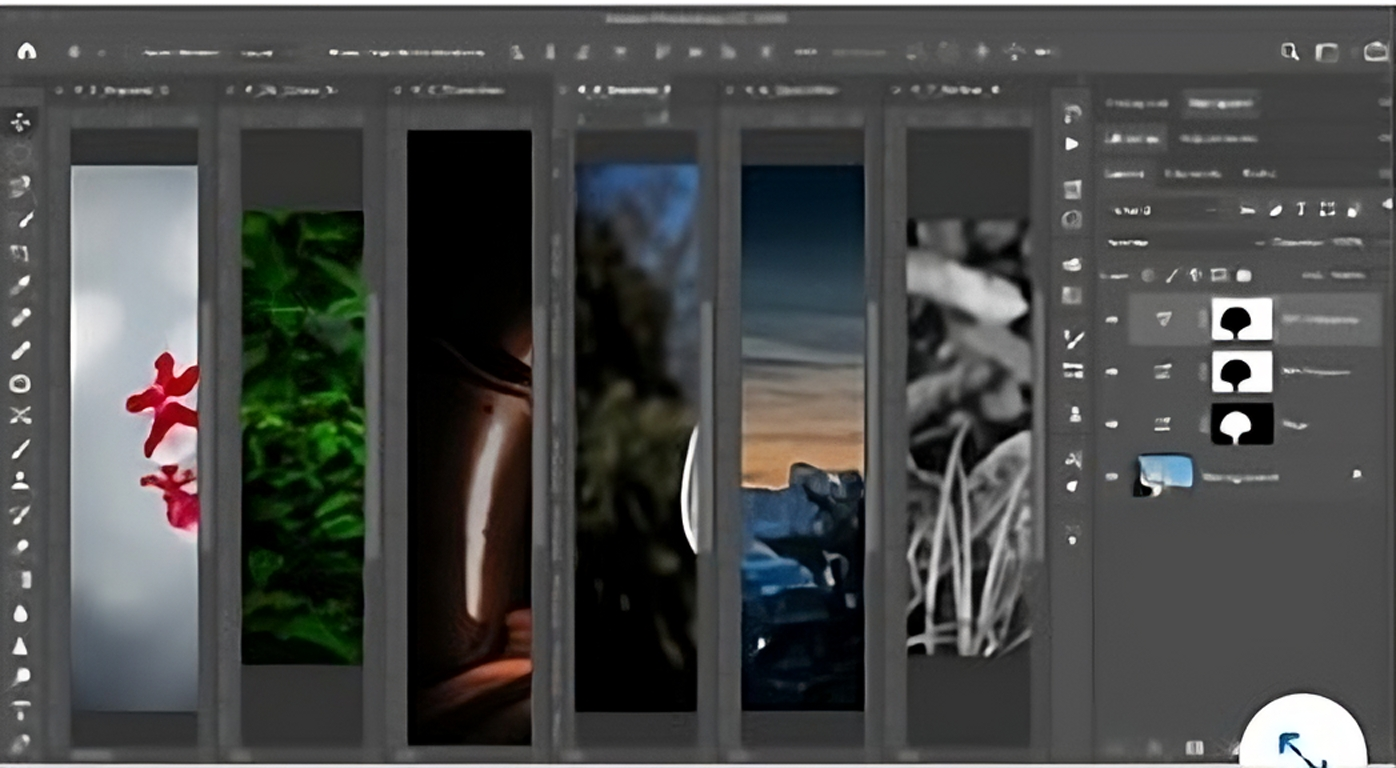The width and height of the screenshot is (1396, 768).
Task: Toggle Lock All padlock in the Layers lock row
Action: point(1244,274)
